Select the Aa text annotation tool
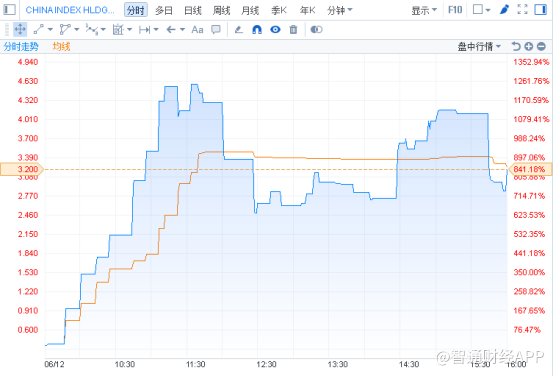This screenshot has width=554, height=376. click(197, 30)
